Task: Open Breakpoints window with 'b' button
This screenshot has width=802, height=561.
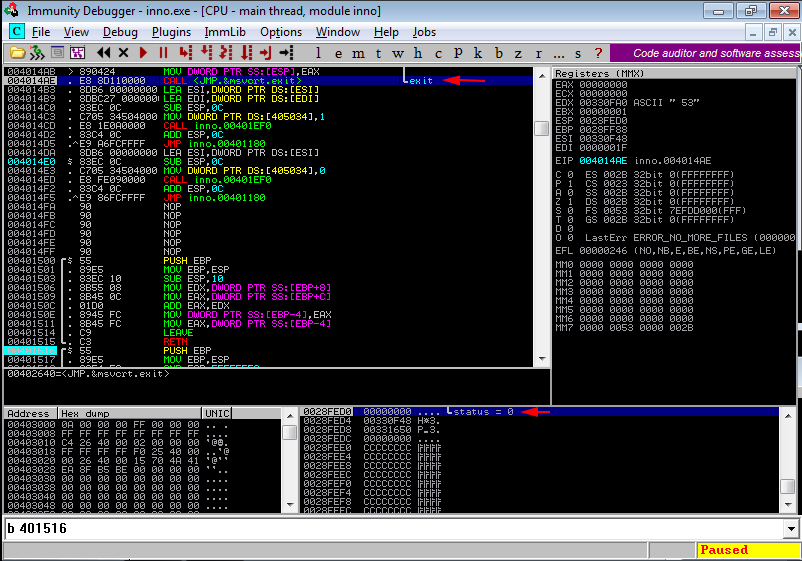Action: (x=499, y=53)
